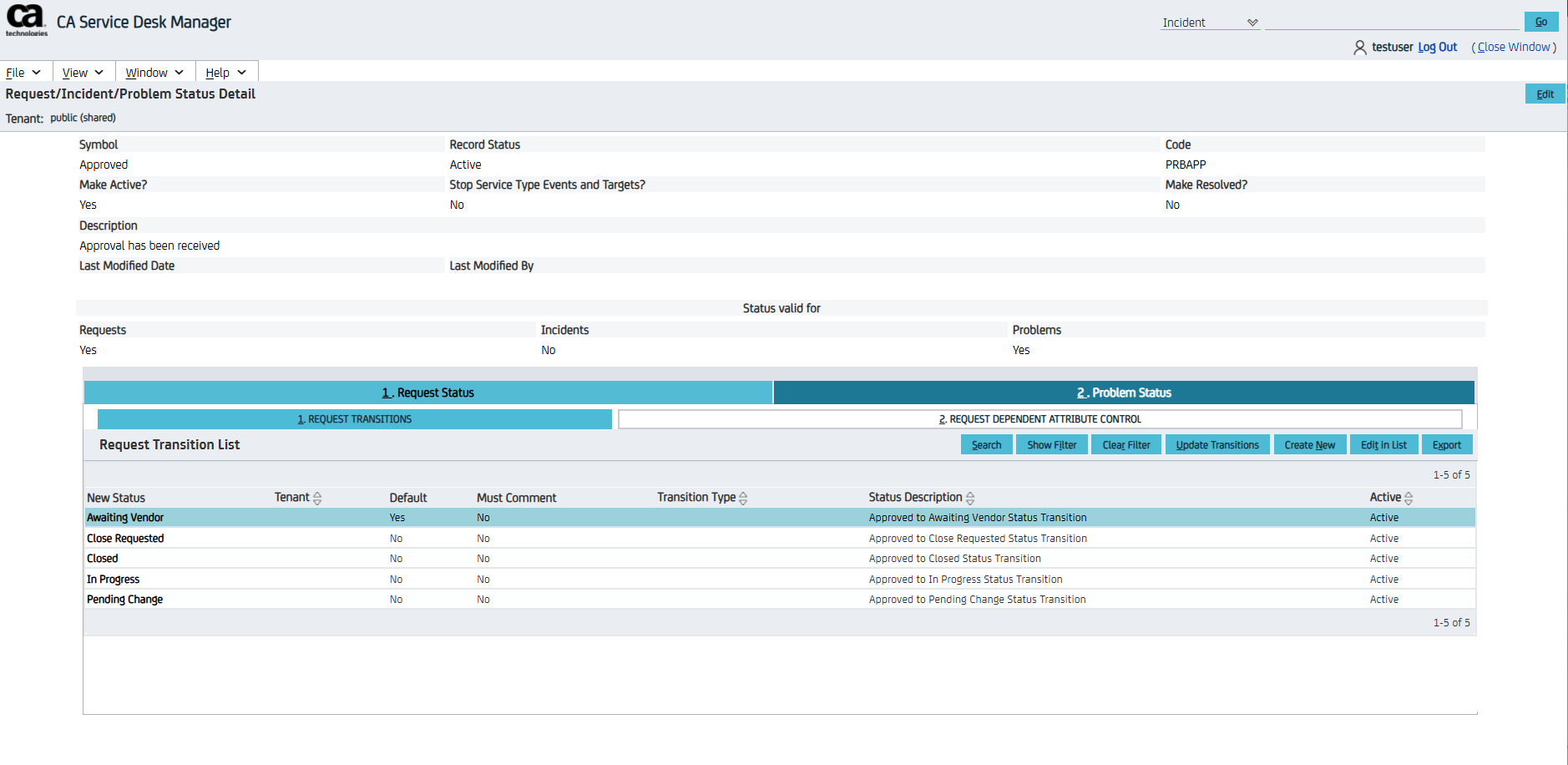Open the Help menu

pyautogui.click(x=225, y=73)
